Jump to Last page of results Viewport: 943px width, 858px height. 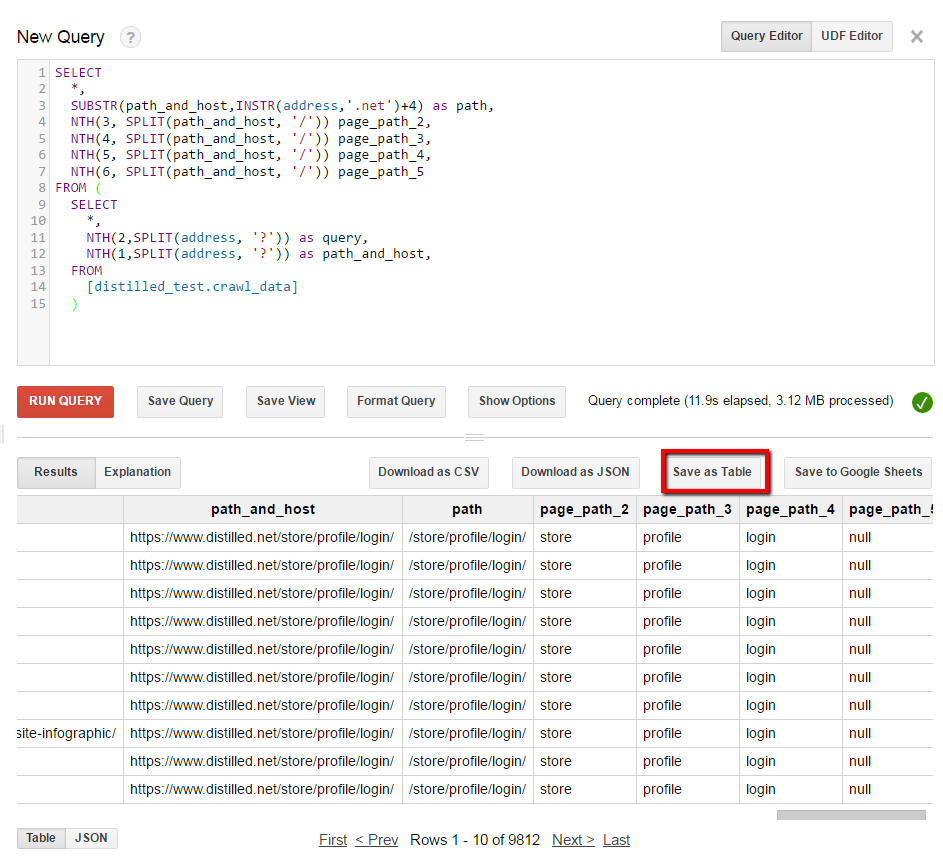(x=616, y=840)
